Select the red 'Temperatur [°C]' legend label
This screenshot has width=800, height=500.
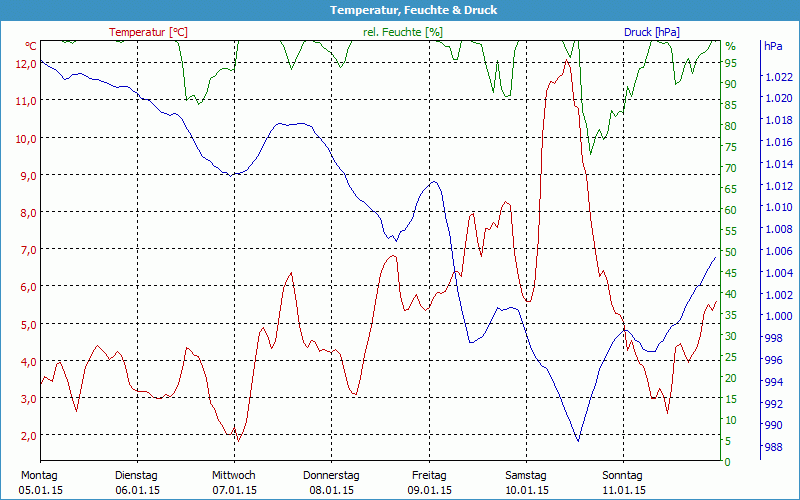148,32
